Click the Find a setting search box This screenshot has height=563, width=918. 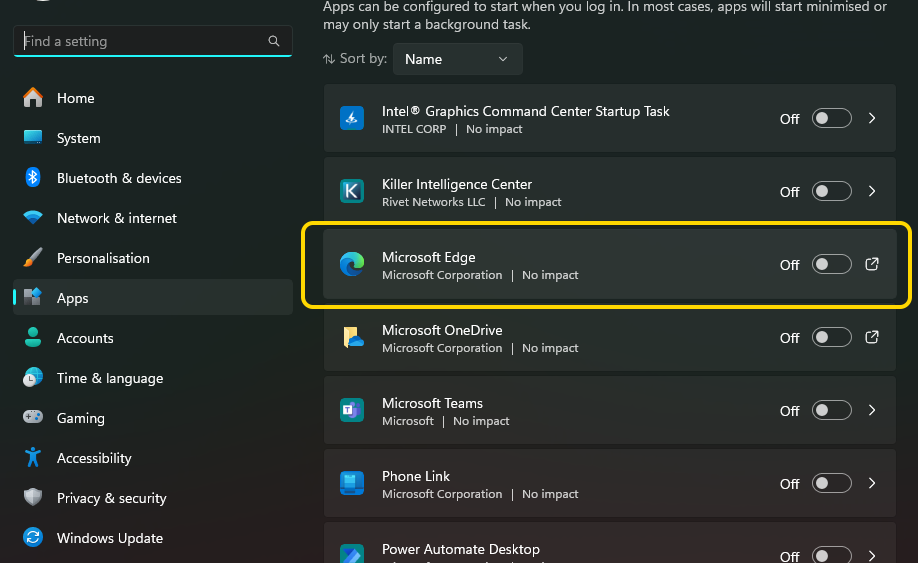click(153, 41)
